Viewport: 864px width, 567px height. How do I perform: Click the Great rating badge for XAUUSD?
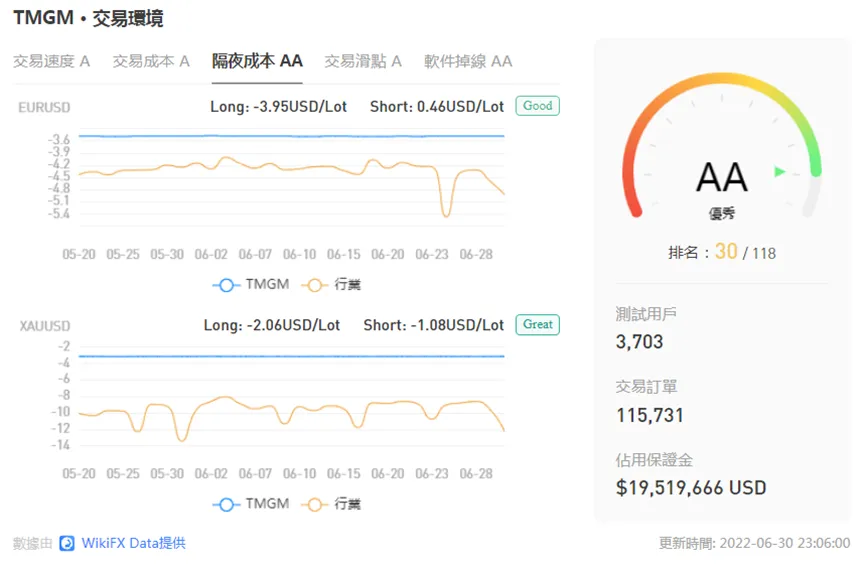pyautogui.click(x=538, y=325)
